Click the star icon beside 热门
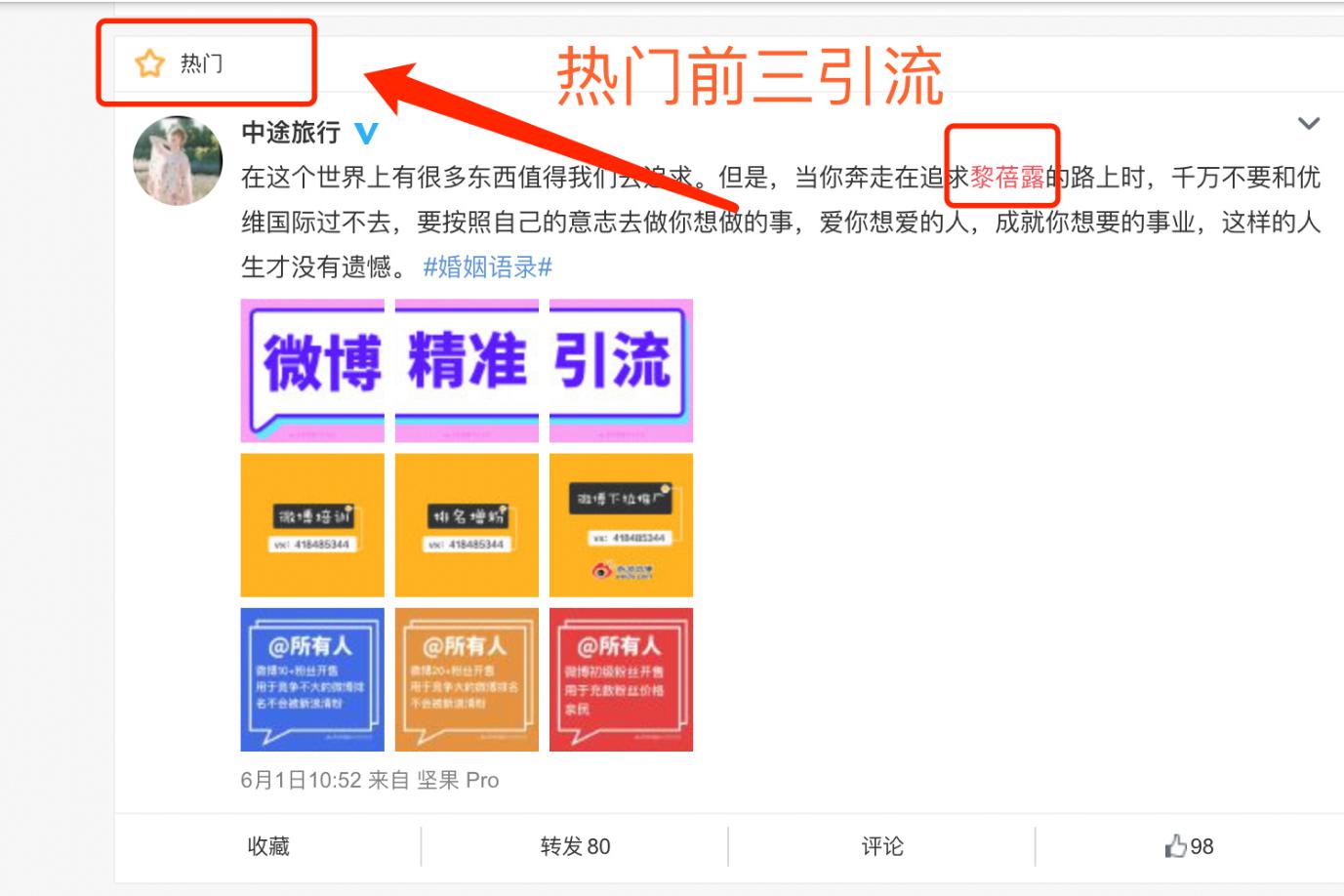The image size is (1344, 896). 149,64
